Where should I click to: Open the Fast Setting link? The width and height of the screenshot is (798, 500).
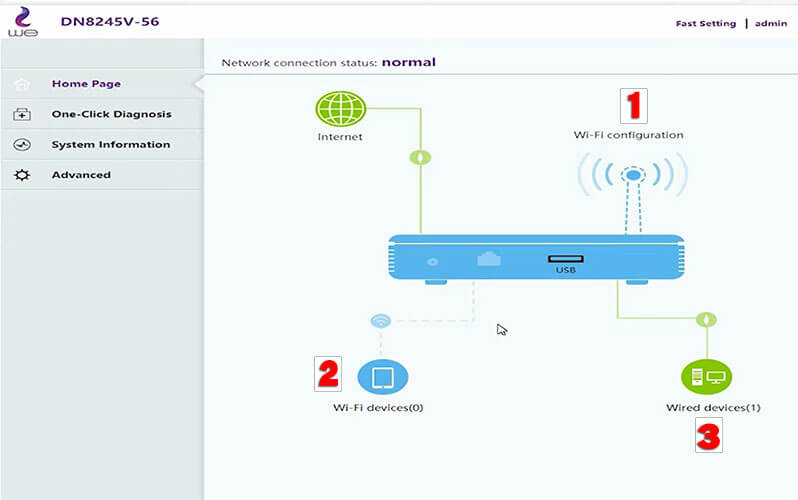(x=705, y=23)
